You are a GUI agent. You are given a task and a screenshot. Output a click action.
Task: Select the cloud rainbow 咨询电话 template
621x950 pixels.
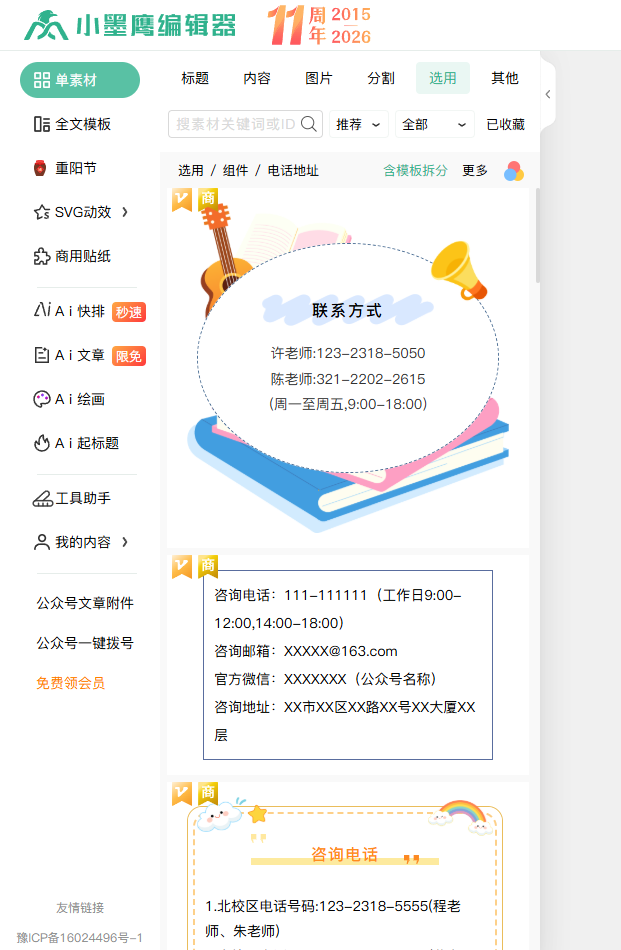[x=348, y=866]
